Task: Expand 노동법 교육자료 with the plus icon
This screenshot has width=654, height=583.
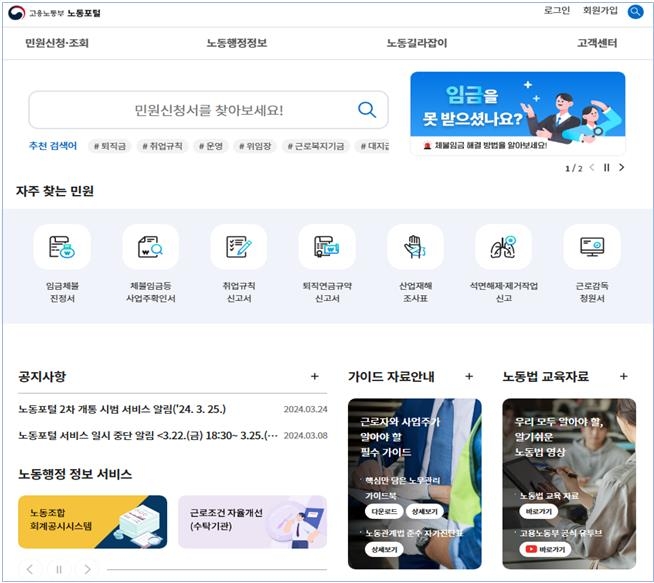Action: pyautogui.click(x=624, y=377)
